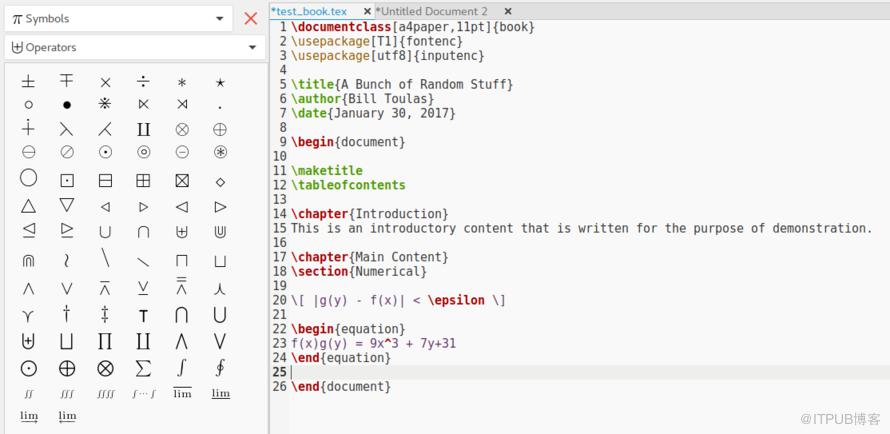The image size is (890, 434).
Task: Insert the double integral symbol
Action: pos(28,393)
